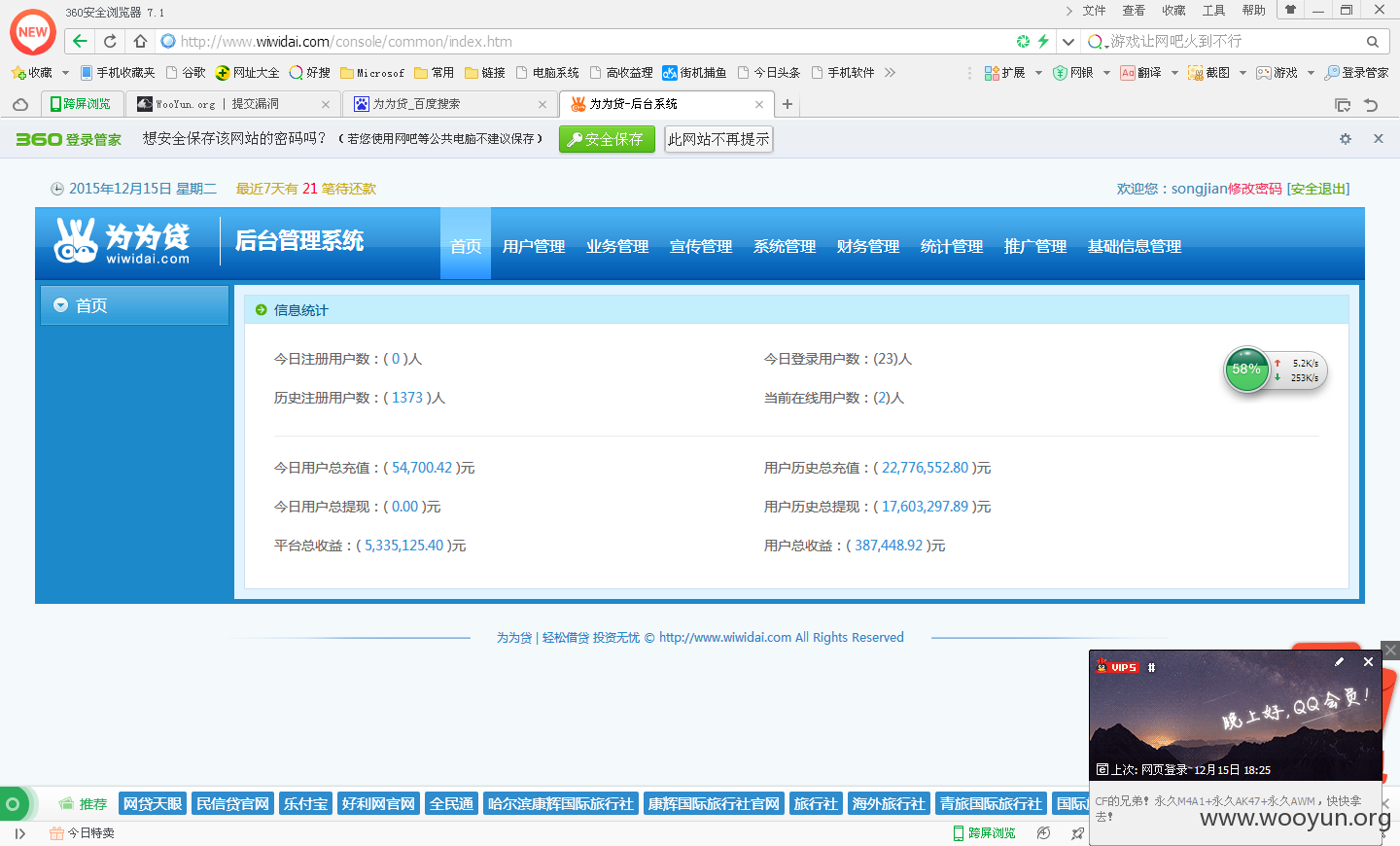The image size is (1400, 846).
Task: Open the 统计管理 navigation menu
Action: 952,246
